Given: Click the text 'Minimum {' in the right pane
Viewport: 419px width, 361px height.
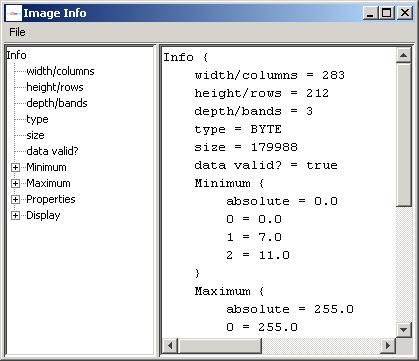Looking at the screenshot, I should coord(229,183).
